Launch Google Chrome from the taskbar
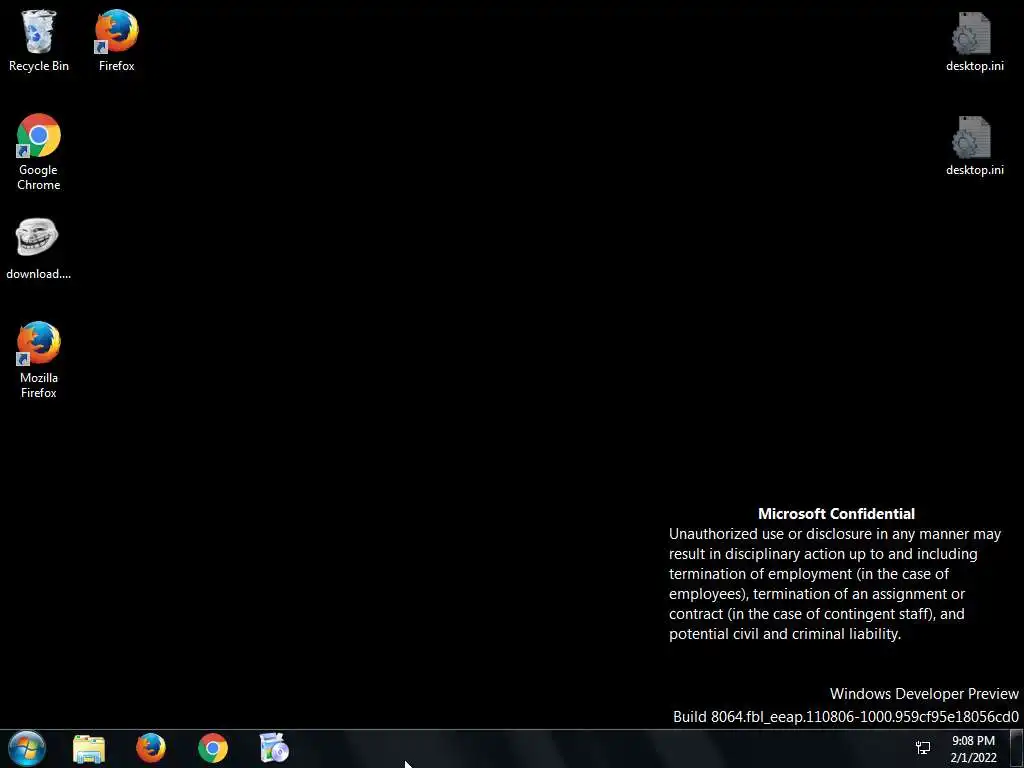This screenshot has width=1024, height=768. (x=213, y=748)
